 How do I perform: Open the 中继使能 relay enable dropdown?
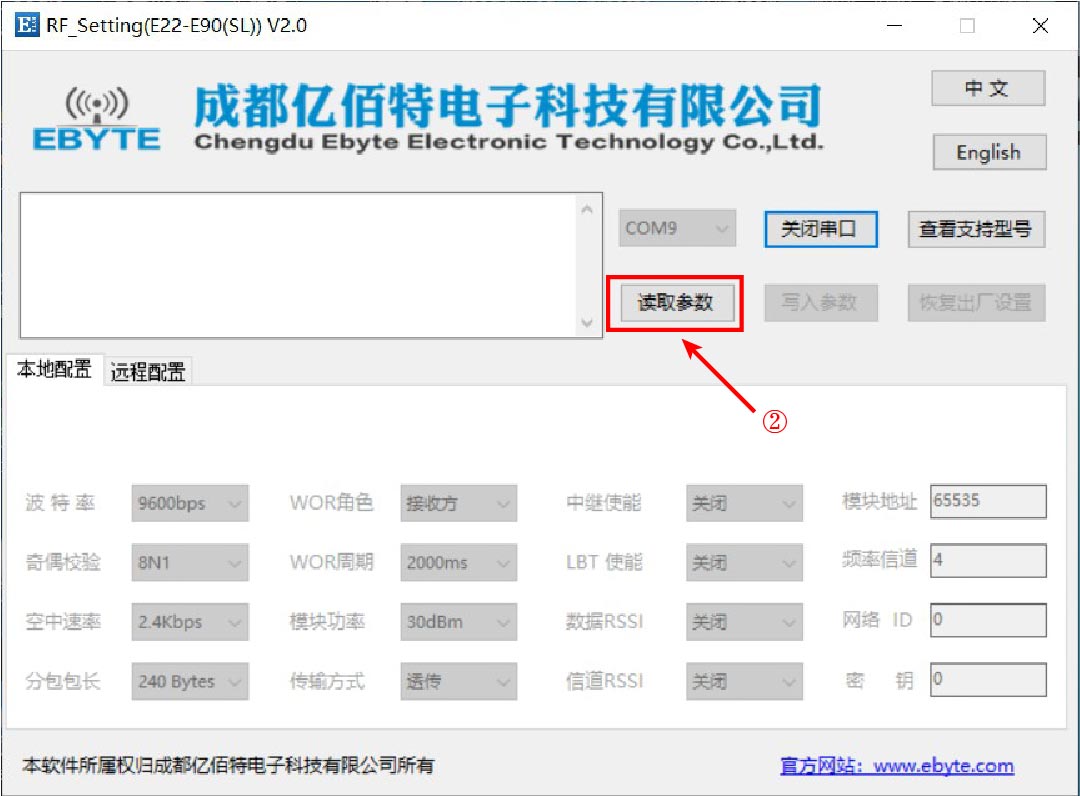click(x=745, y=503)
